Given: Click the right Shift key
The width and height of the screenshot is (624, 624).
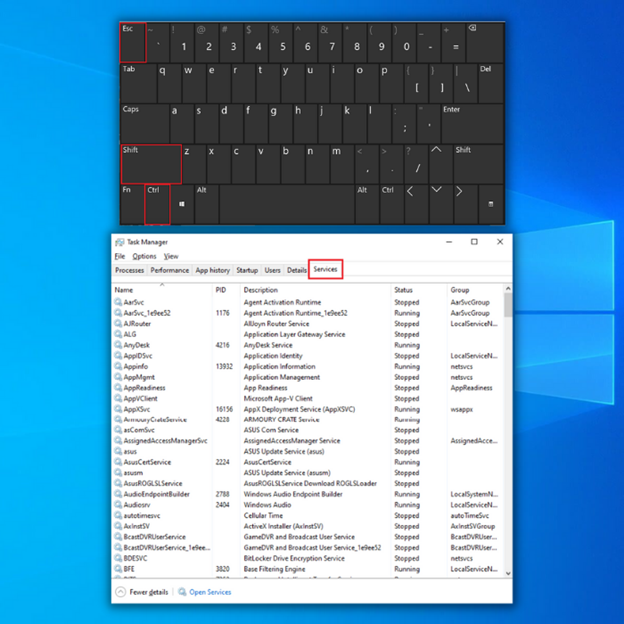Looking at the screenshot, I should [478, 164].
